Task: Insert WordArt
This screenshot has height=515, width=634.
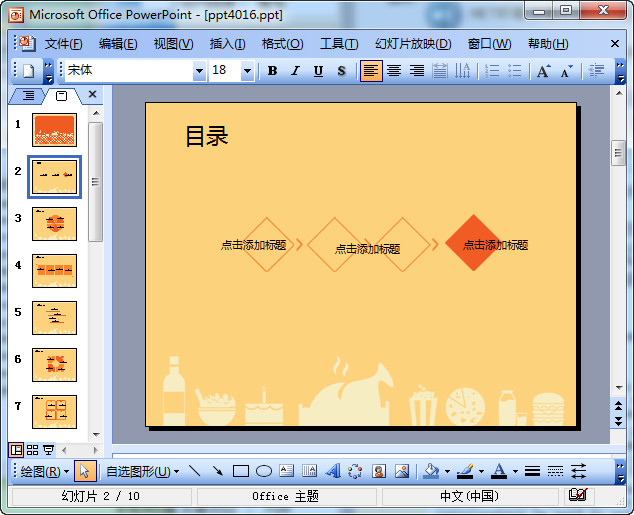Action: pos(333,471)
